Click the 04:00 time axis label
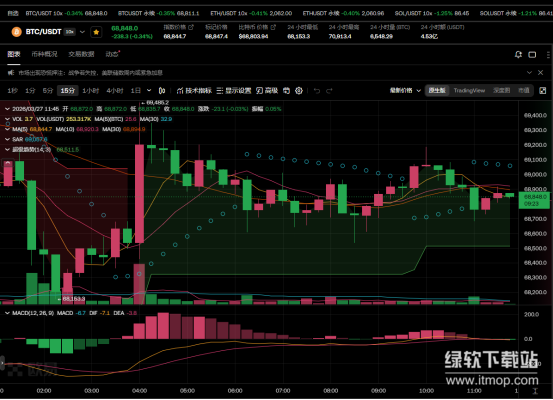This screenshot has width=553, height=400. (139, 390)
